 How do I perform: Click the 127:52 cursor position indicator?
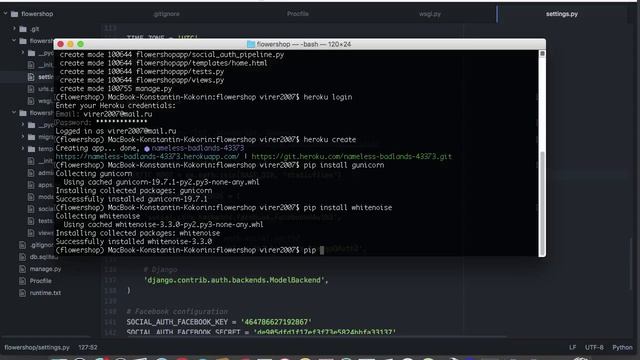(88, 347)
